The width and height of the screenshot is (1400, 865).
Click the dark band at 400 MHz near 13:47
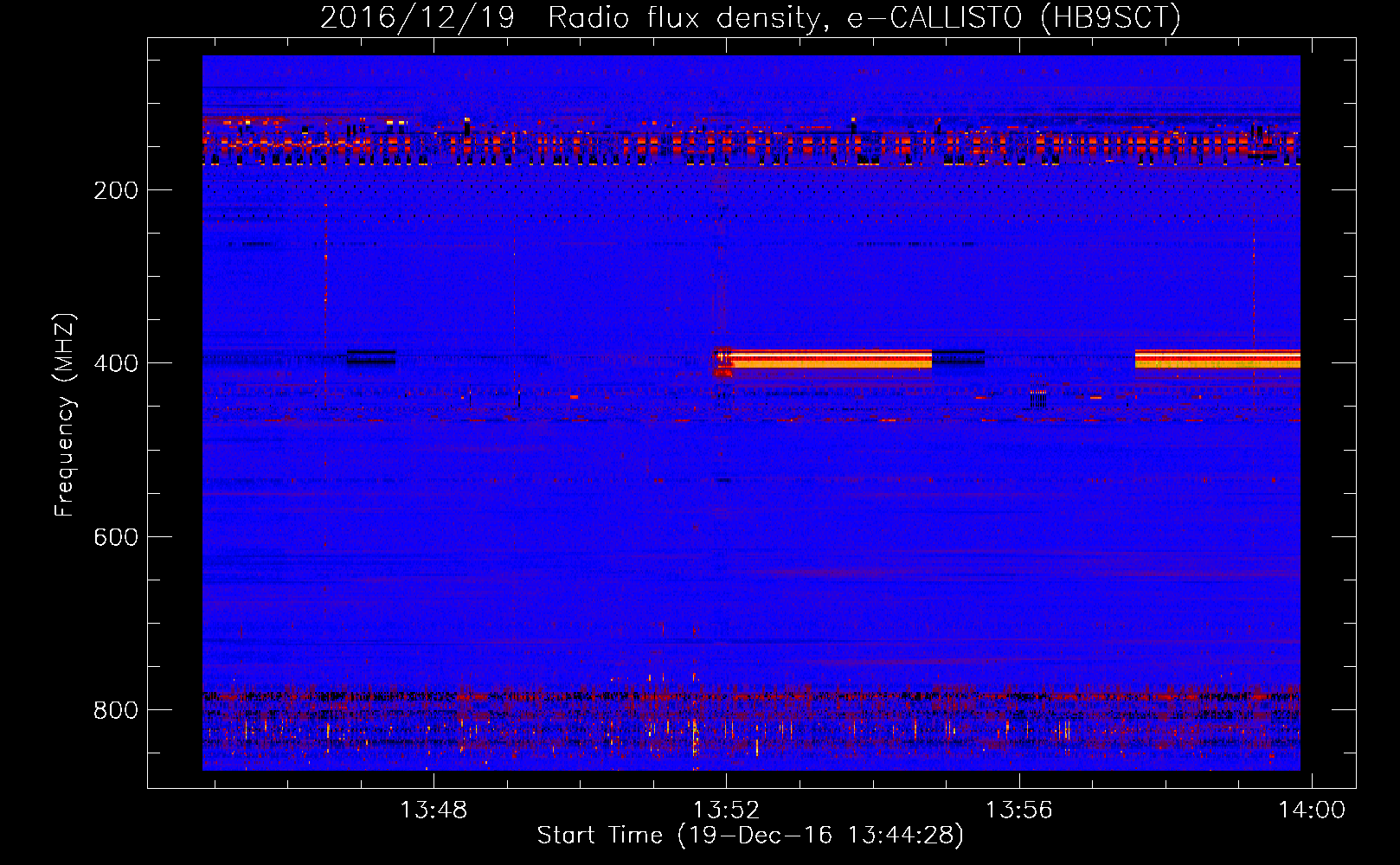coord(372,357)
